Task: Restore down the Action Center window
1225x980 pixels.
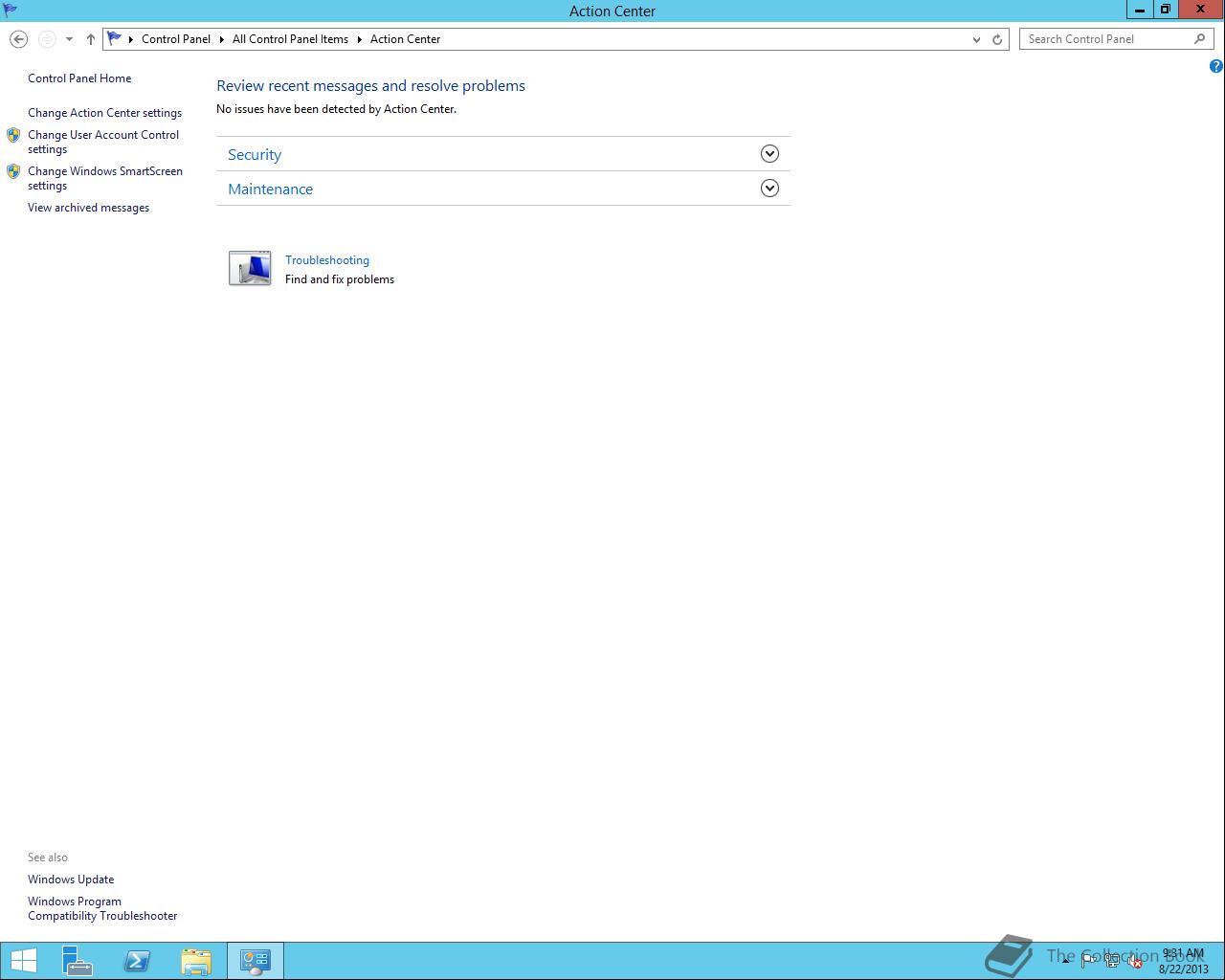Action: click(x=1165, y=10)
